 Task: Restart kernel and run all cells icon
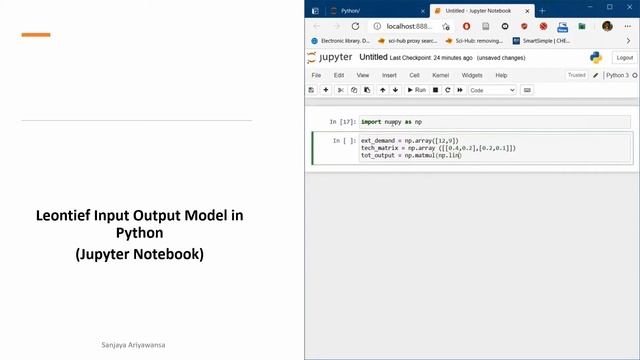(x=460, y=90)
